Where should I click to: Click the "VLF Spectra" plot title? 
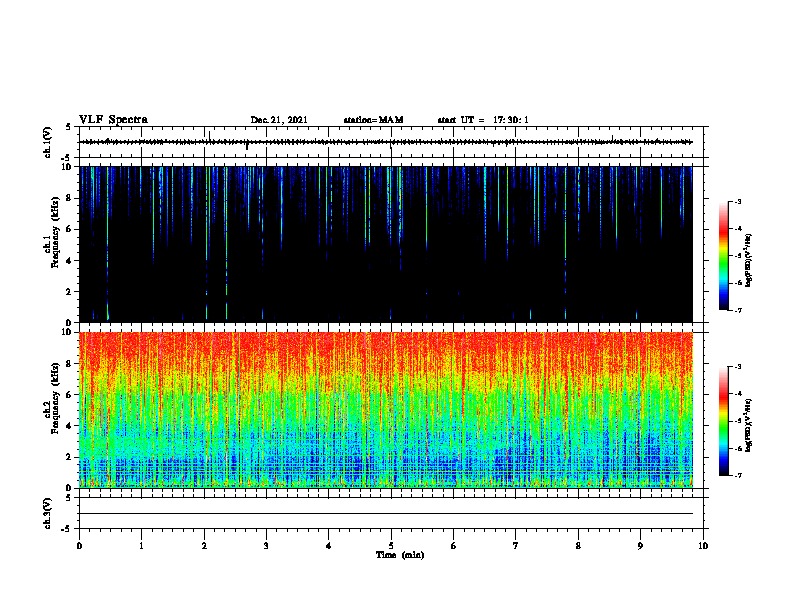(x=113, y=120)
